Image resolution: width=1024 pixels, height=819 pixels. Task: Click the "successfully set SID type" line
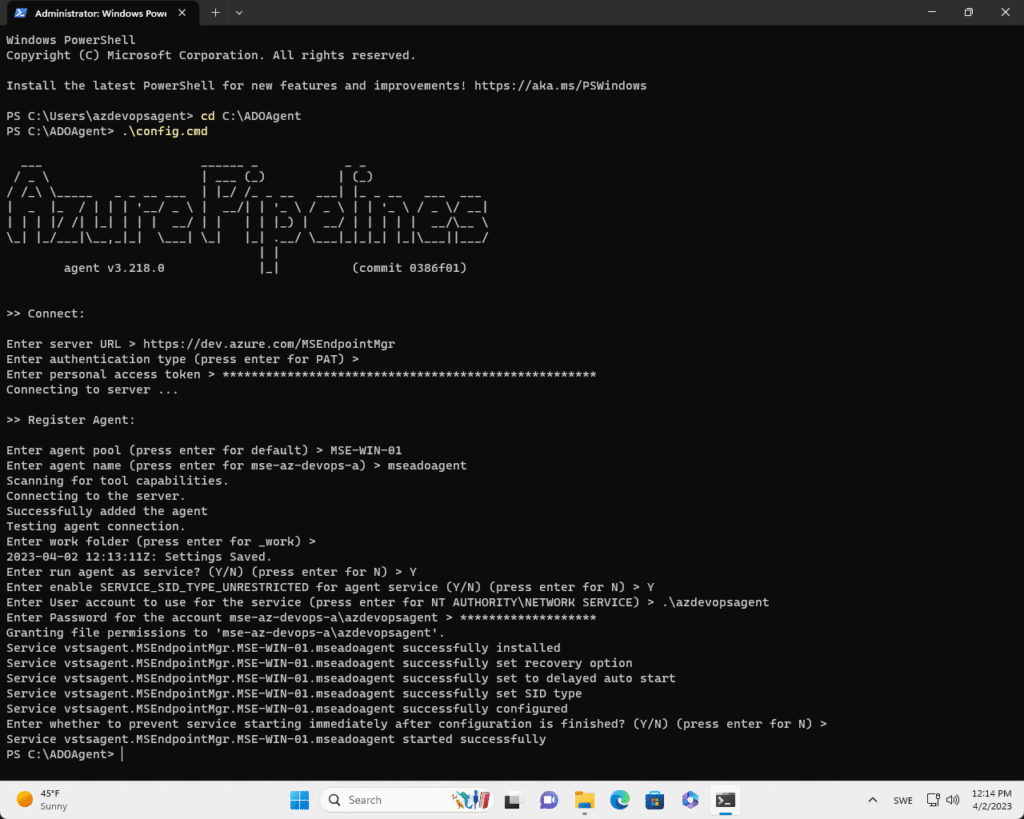click(294, 693)
